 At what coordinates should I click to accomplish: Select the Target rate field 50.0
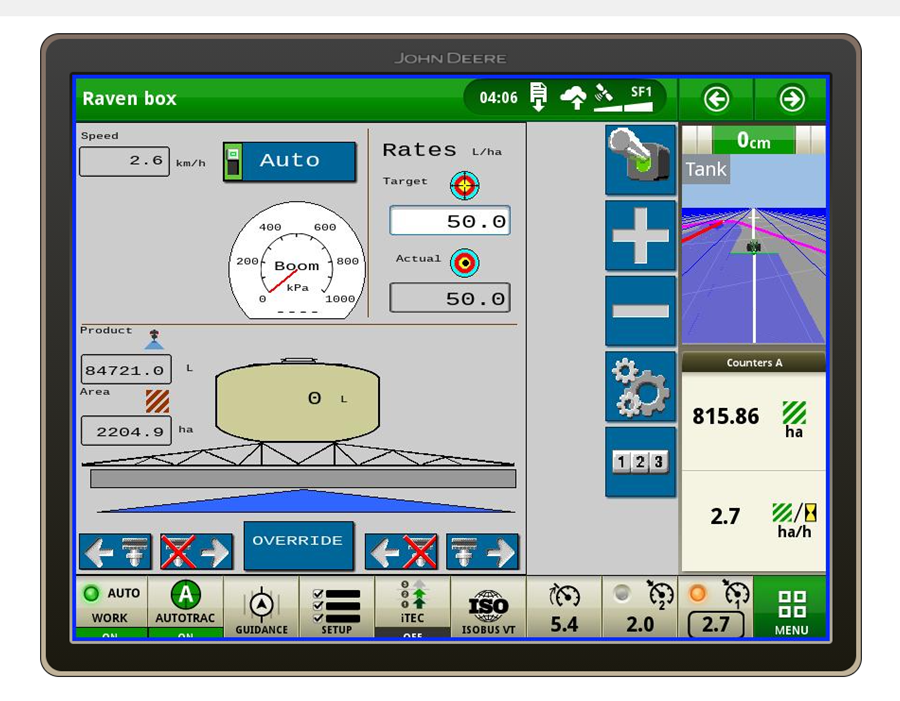tap(450, 221)
